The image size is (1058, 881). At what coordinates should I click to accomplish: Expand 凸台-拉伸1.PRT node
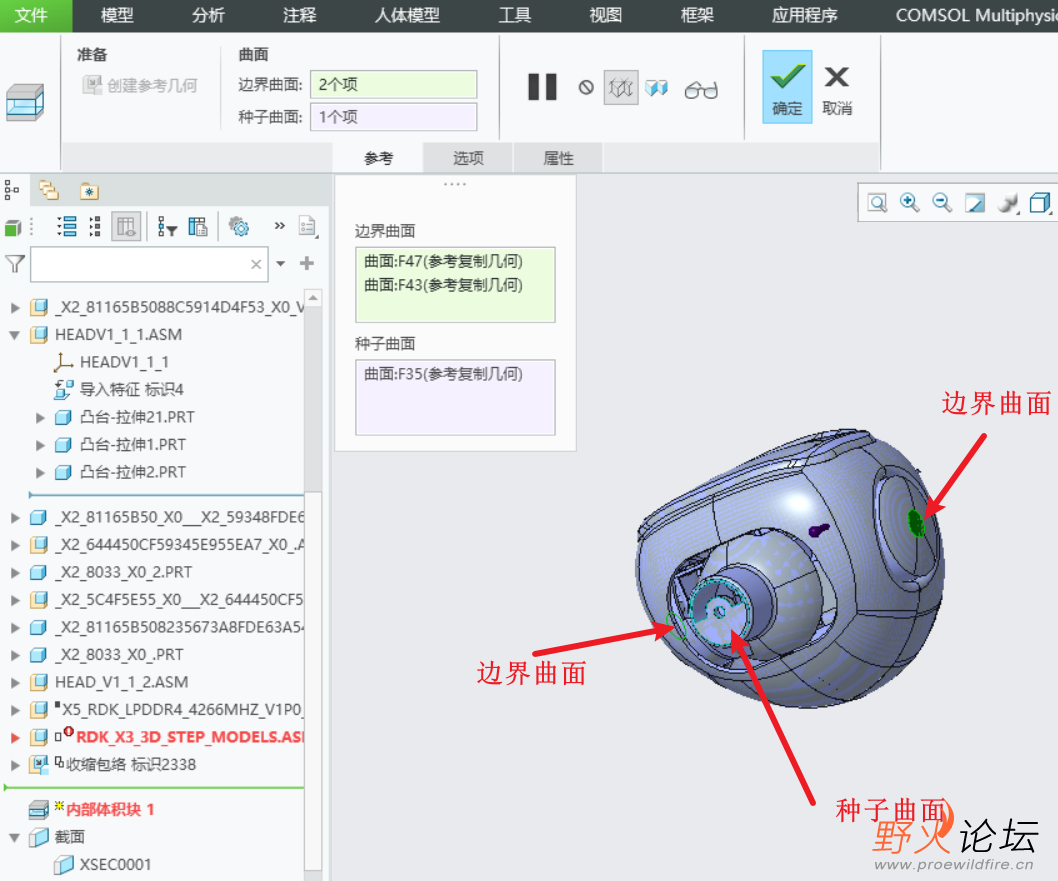click(40, 445)
